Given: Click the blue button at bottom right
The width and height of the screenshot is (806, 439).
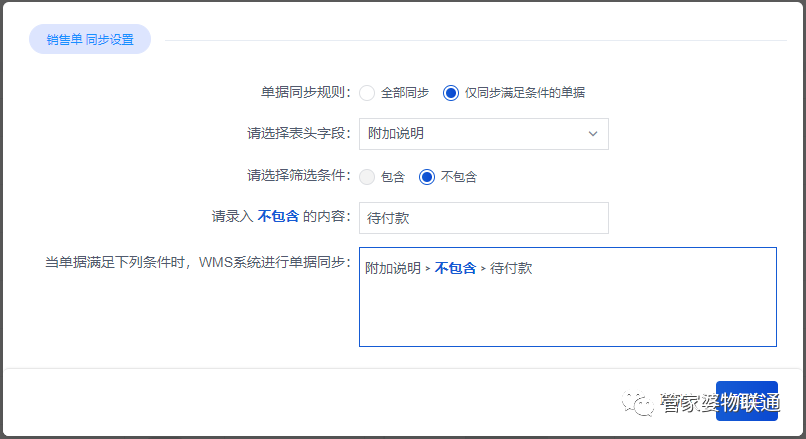Looking at the screenshot, I should coord(746,401).
